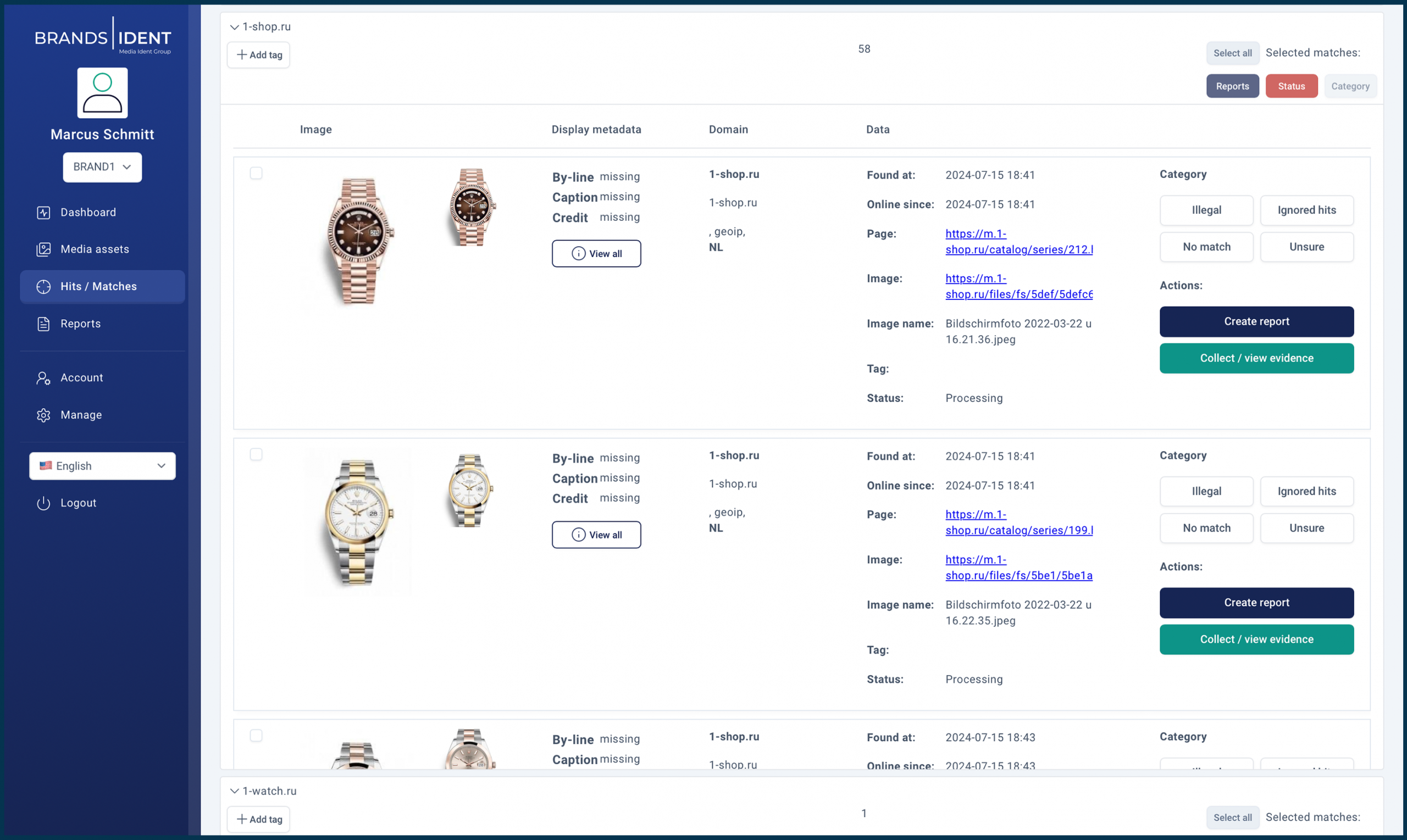Click the Manage gear icon

[43, 414]
